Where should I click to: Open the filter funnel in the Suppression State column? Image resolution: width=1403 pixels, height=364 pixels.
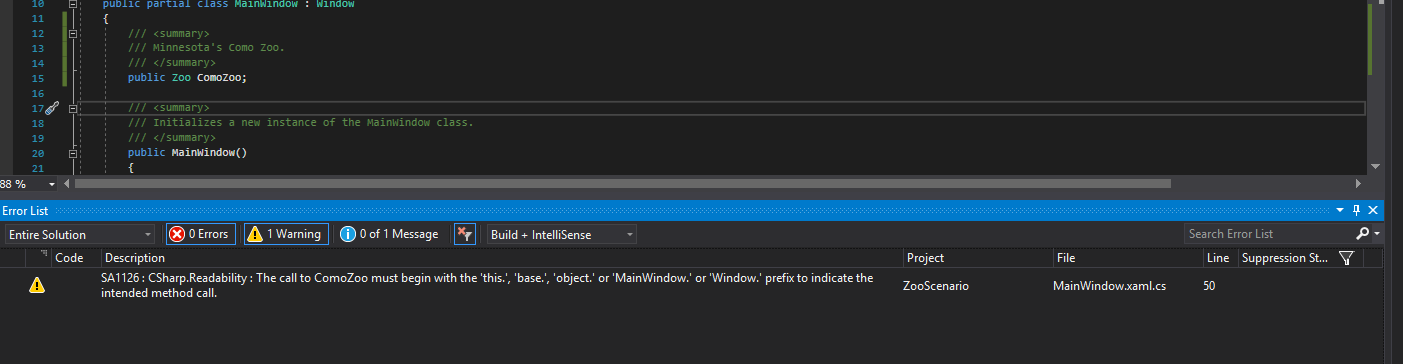(x=1345, y=258)
